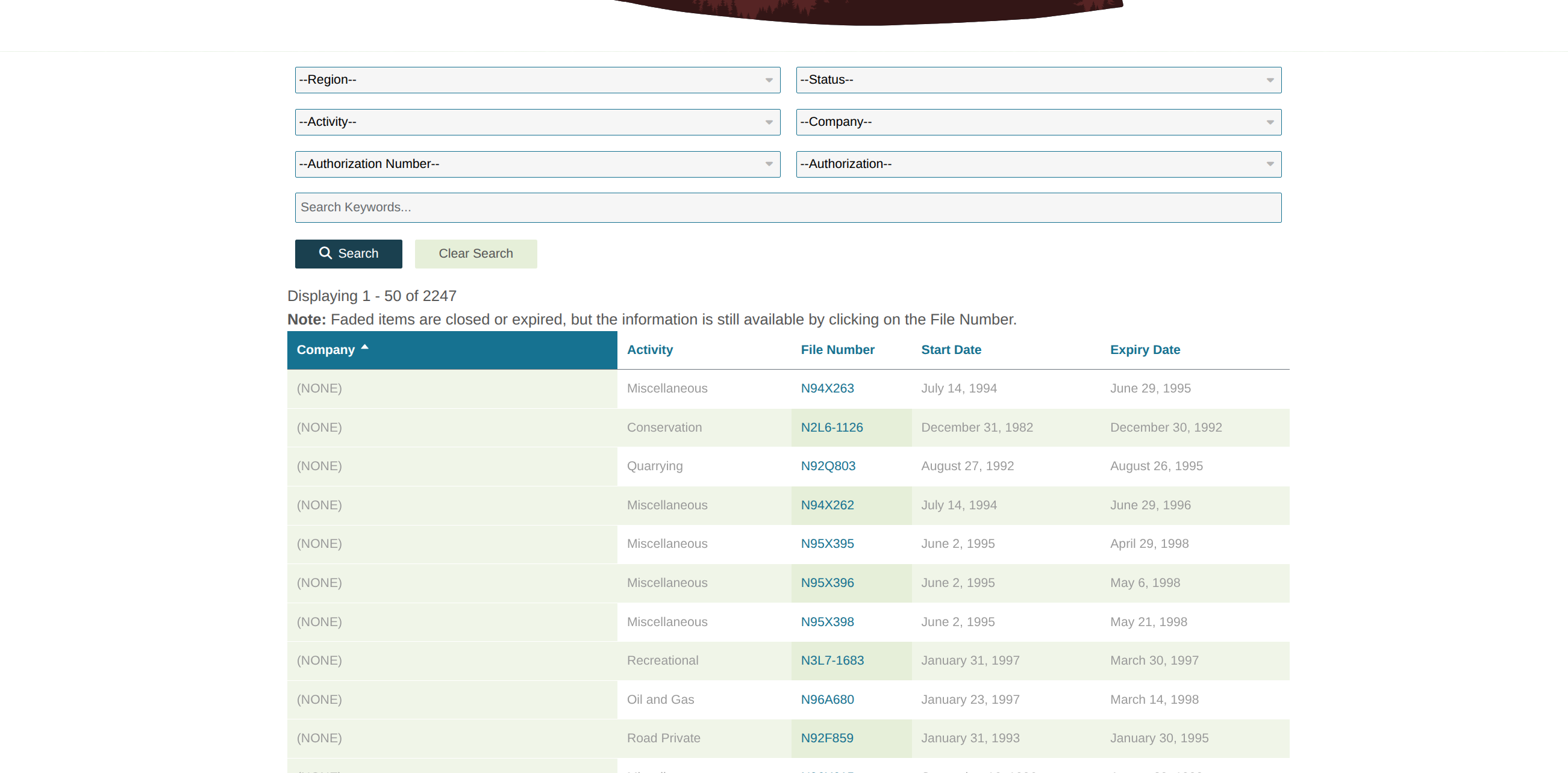
Task: Open the Status dropdown
Action: [x=1039, y=79]
